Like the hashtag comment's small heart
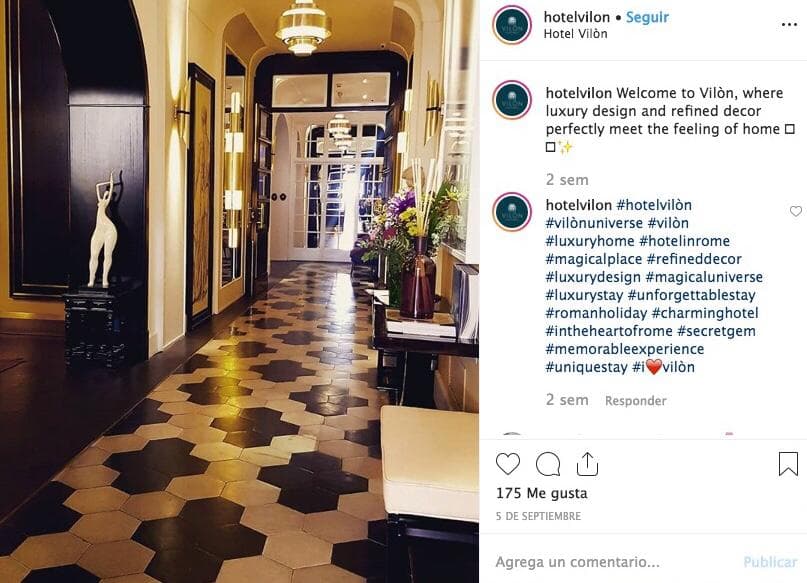Viewport: 807px width, 583px height. tap(796, 211)
